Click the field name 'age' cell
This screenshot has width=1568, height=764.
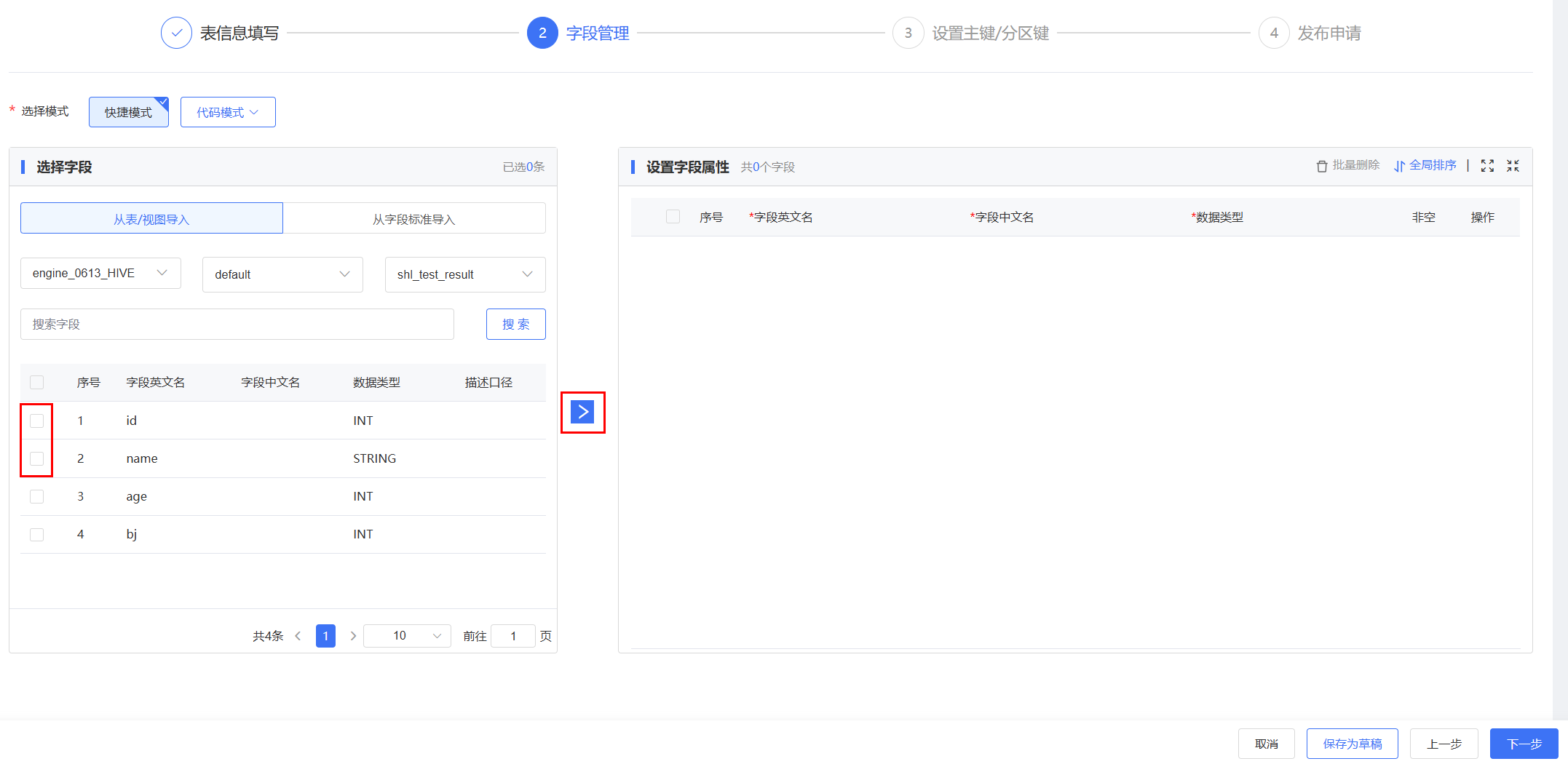137,496
